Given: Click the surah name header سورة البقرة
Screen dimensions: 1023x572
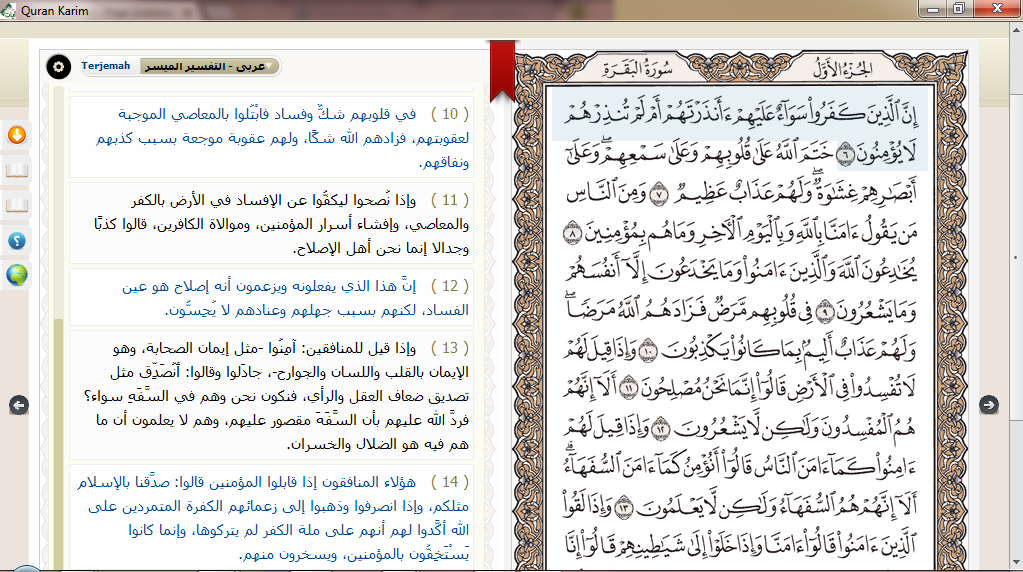Looking at the screenshot, I should click(637, 68).
